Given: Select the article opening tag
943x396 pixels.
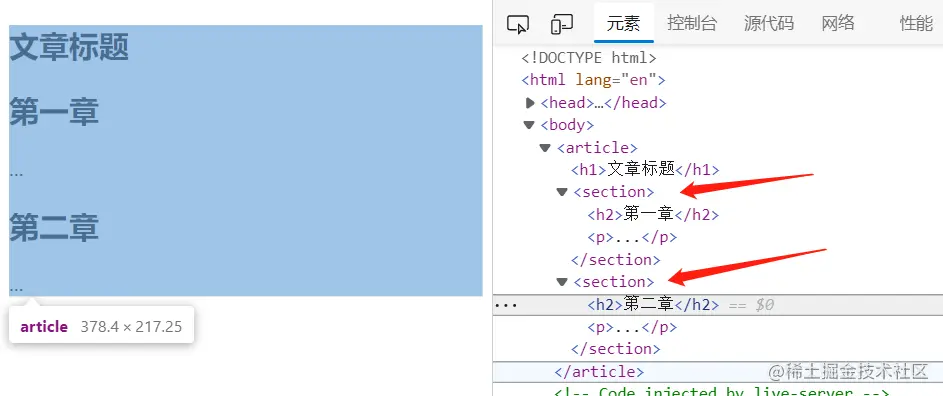Looking at the screenshot, I should [597, 147].
